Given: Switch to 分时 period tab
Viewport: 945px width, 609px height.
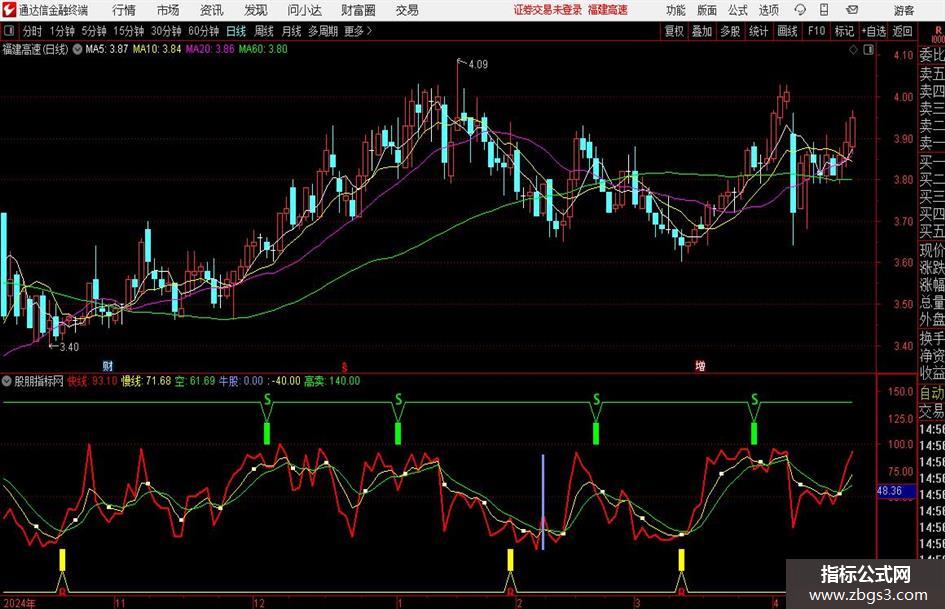Looking at the screenshot, I should [33, 31].
